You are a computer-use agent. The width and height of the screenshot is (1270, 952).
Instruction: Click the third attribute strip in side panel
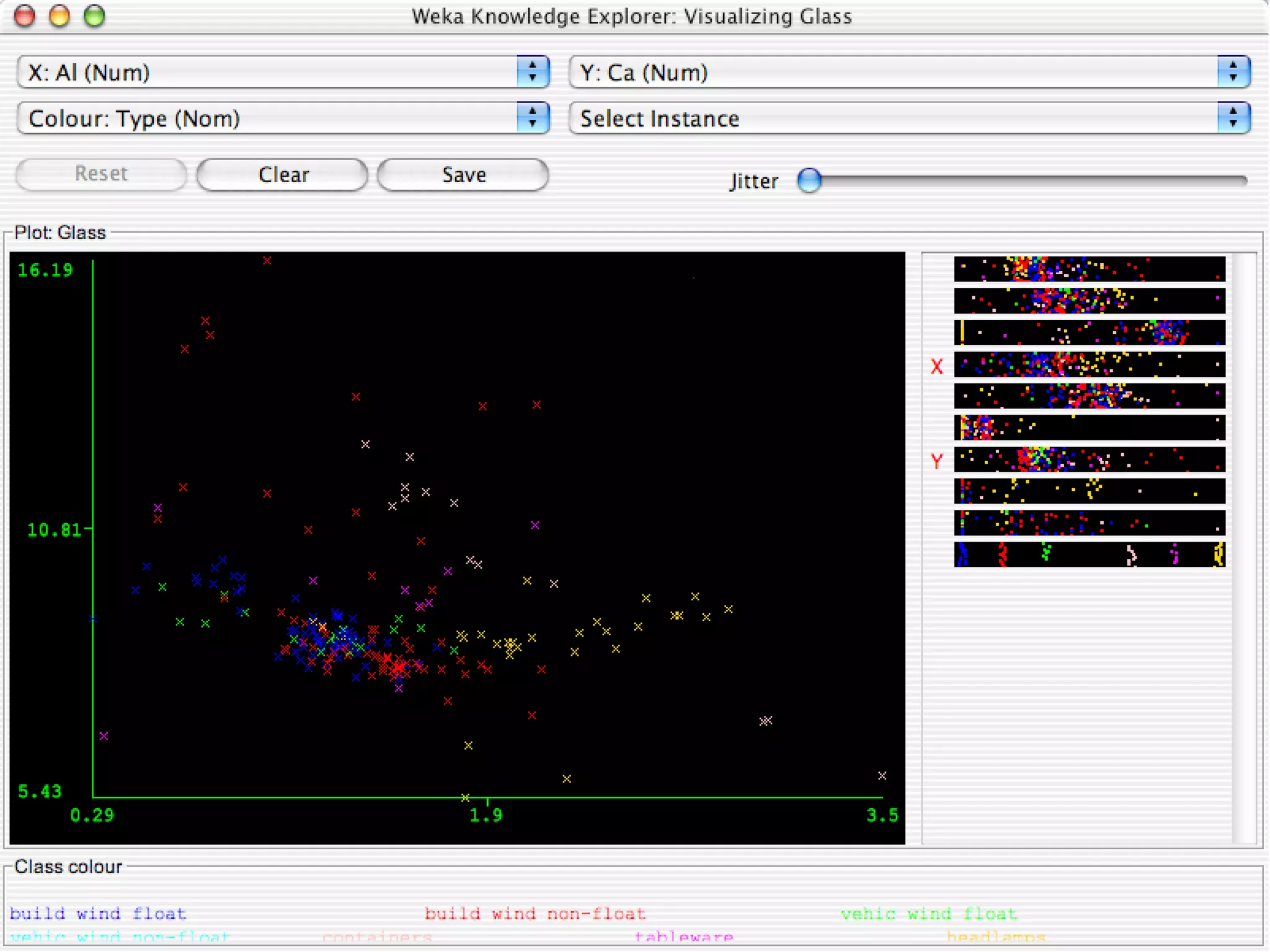pyautogui.click(x=1089, y=332)
